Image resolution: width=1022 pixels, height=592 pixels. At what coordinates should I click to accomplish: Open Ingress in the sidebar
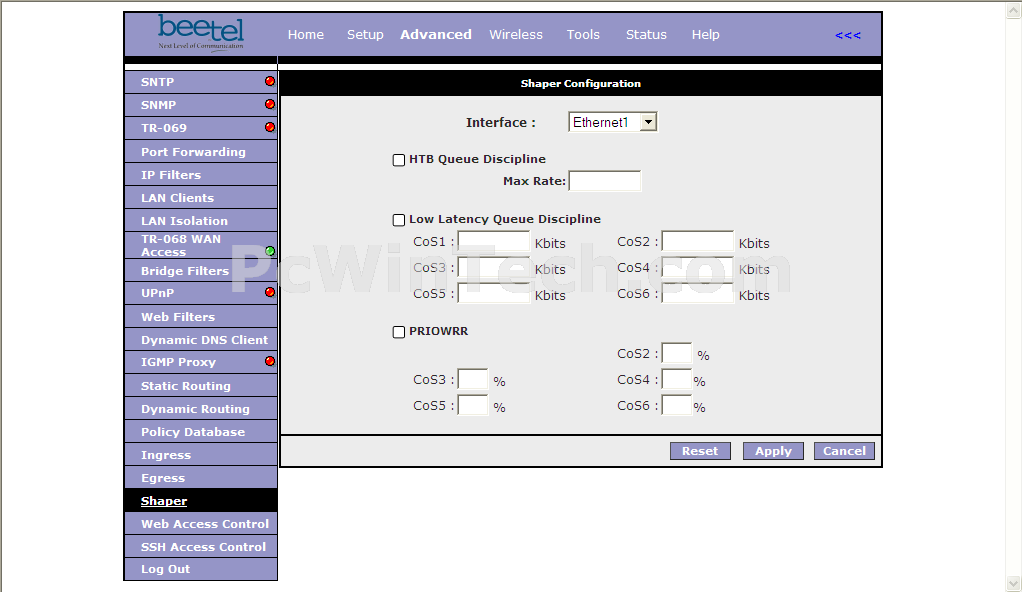(x=201, y=454)
